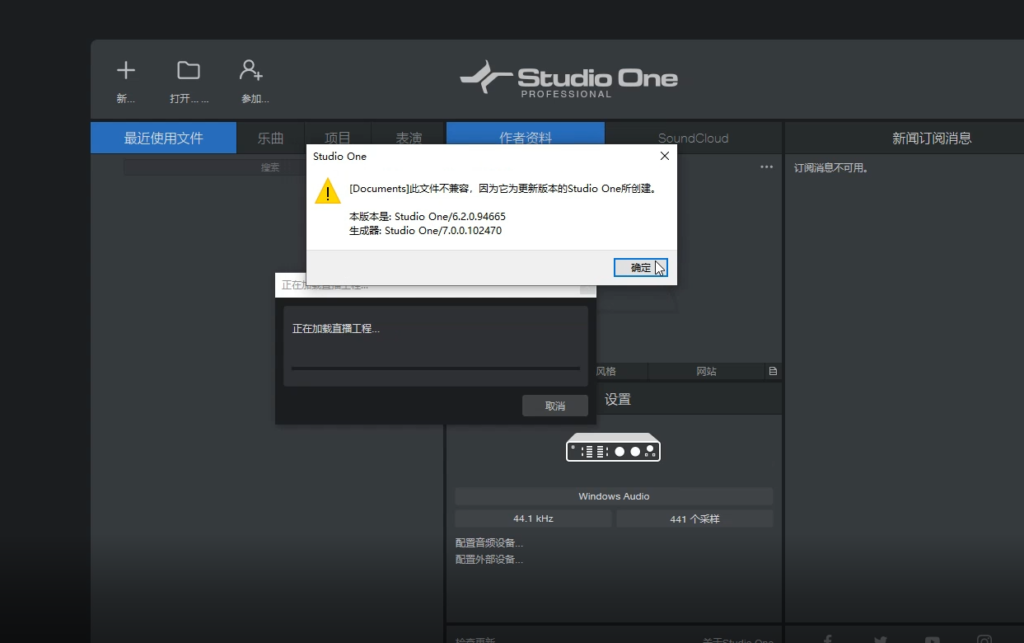Image resolution: width=1024 pixels, height=643 pixels.
Task: Open Instagram via its social icon
Action: (983, 637)
